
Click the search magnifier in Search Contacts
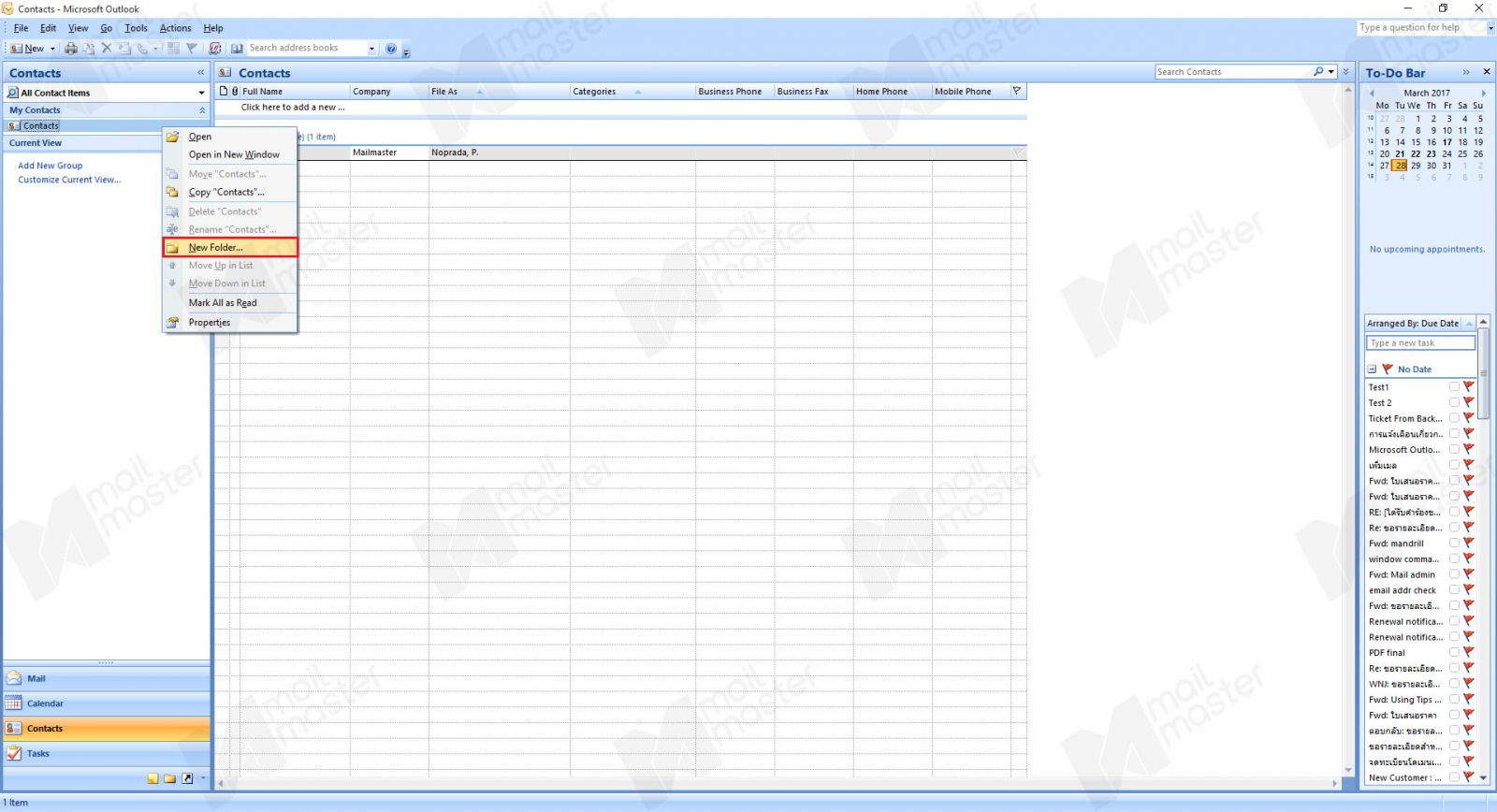point(1318,72)
